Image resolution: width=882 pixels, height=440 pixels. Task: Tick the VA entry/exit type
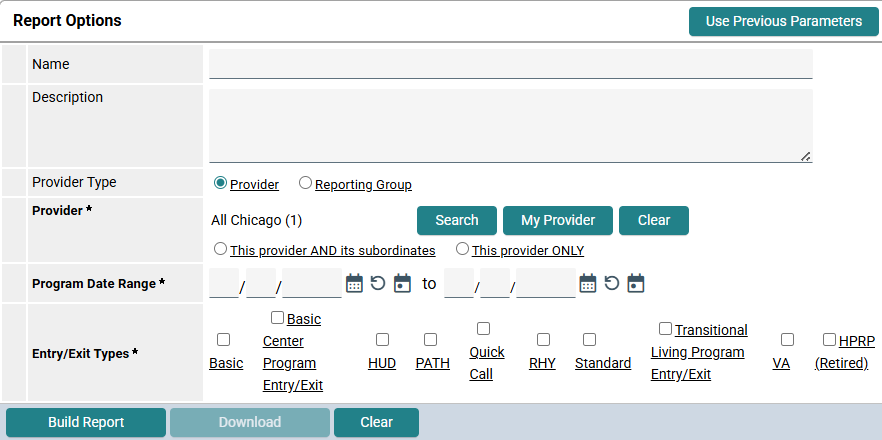click(787, 340)
